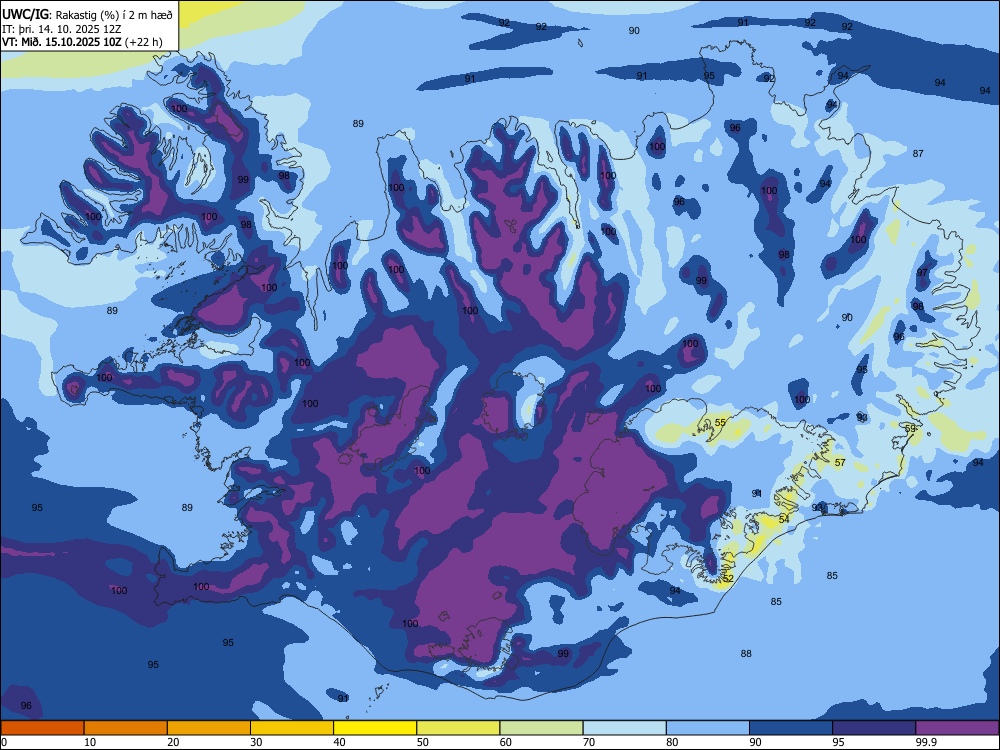Pick the light green 60–70 legend swatch
Viewport: 1000px width, 750px height.
pos(541,728)
